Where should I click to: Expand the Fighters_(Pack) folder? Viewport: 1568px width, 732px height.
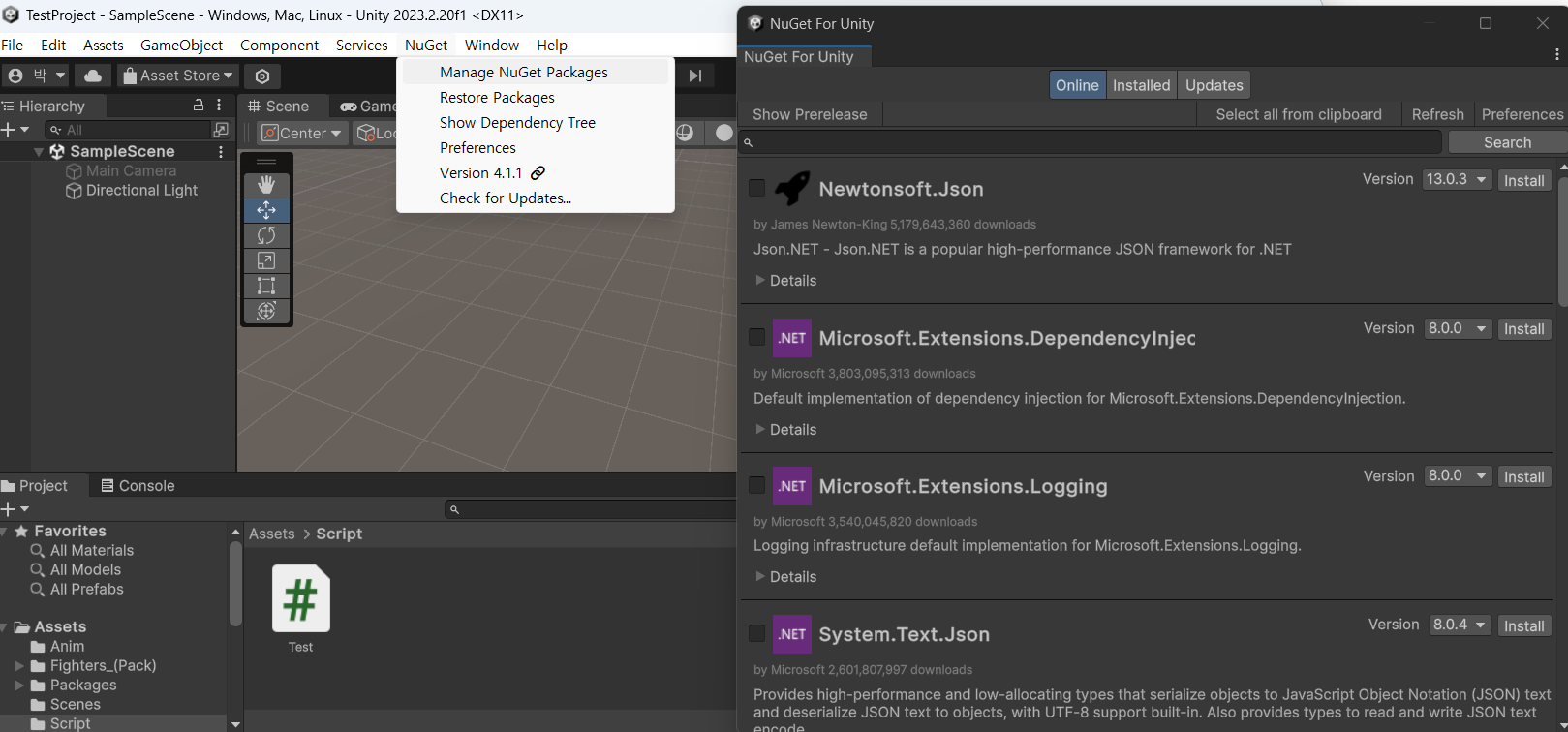tap(18, 666)
